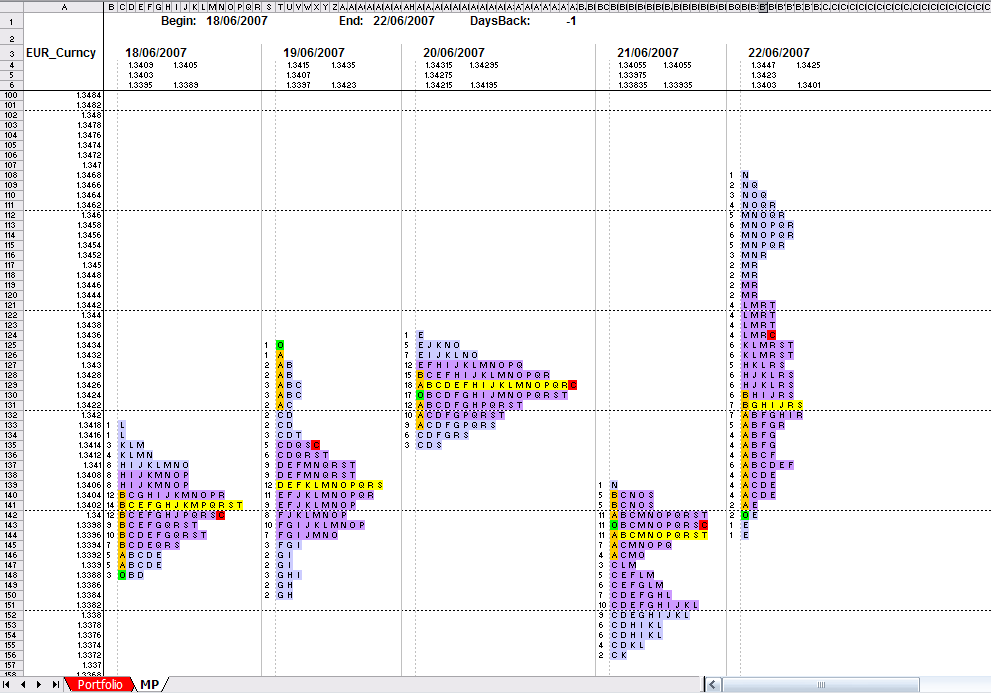Click horizontal scrollbar left arrow

click(x=713, y=685)
